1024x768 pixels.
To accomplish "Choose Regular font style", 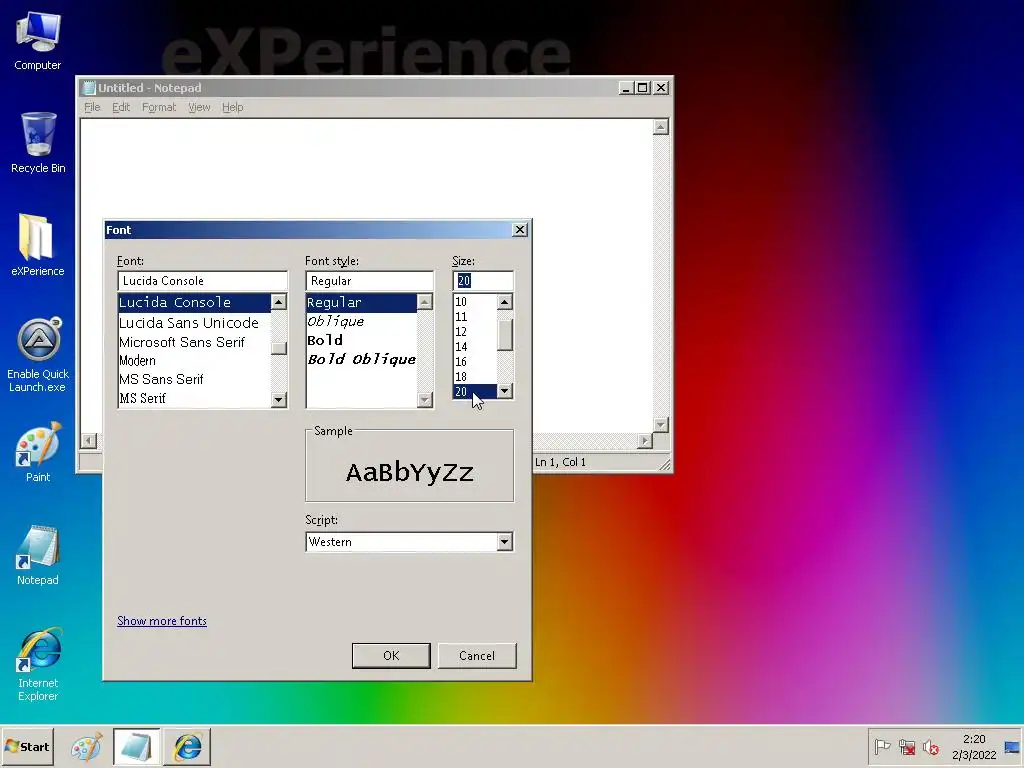I will (x=361, y=302).
